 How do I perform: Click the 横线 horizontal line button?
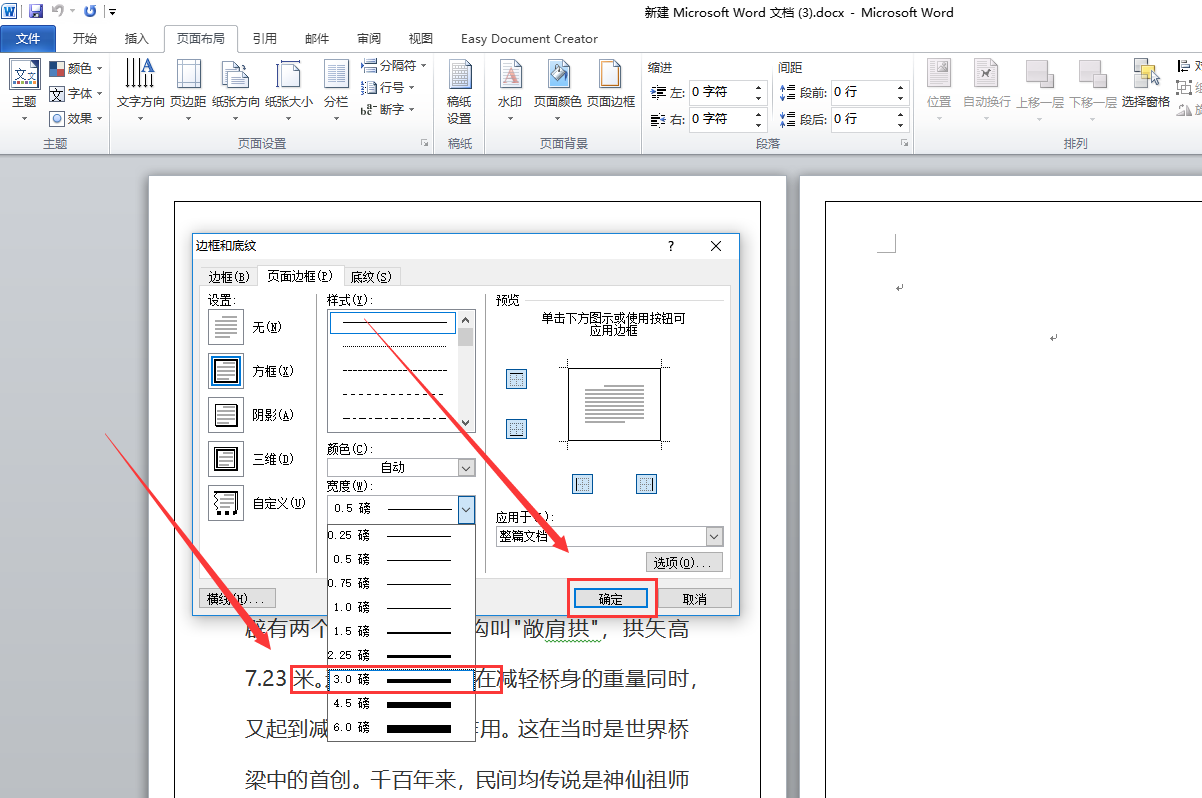tap(237, 599)
